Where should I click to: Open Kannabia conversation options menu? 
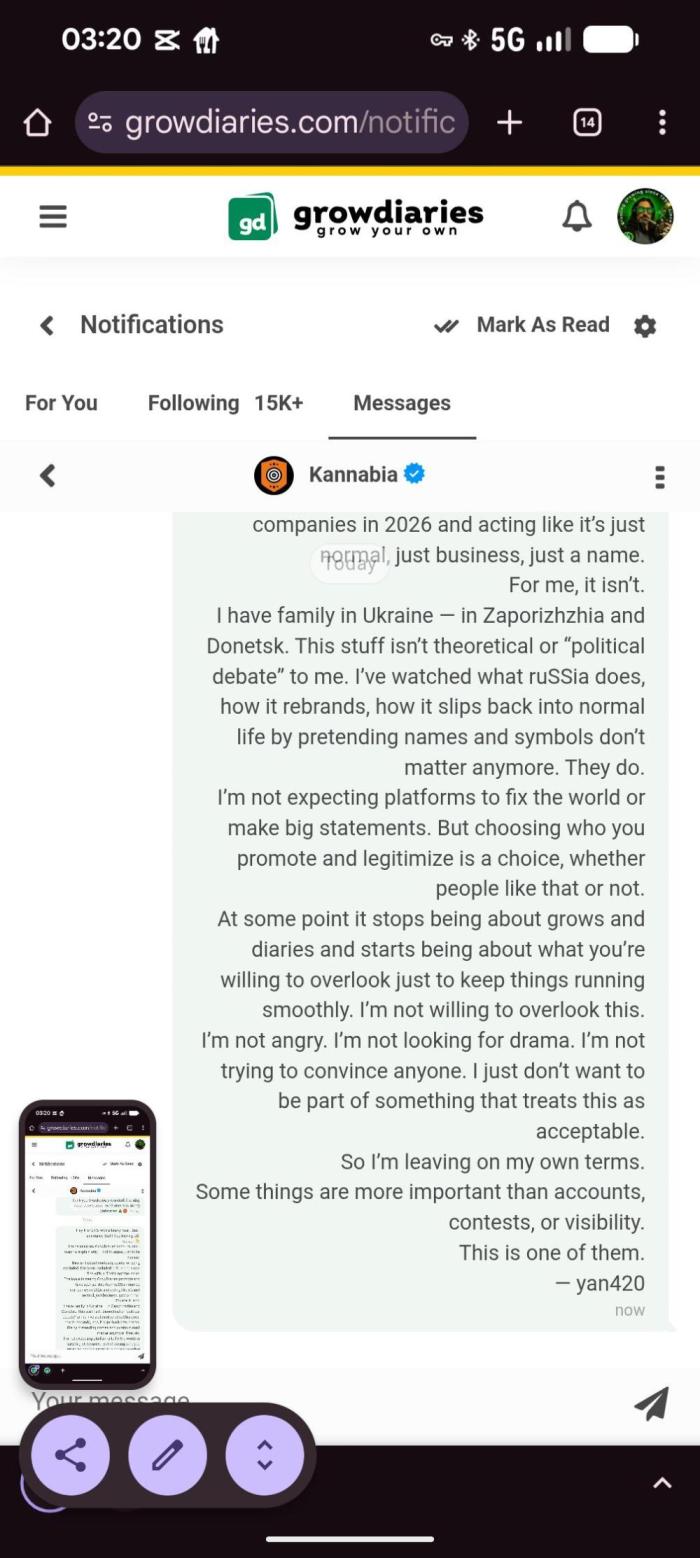(659, 477)
